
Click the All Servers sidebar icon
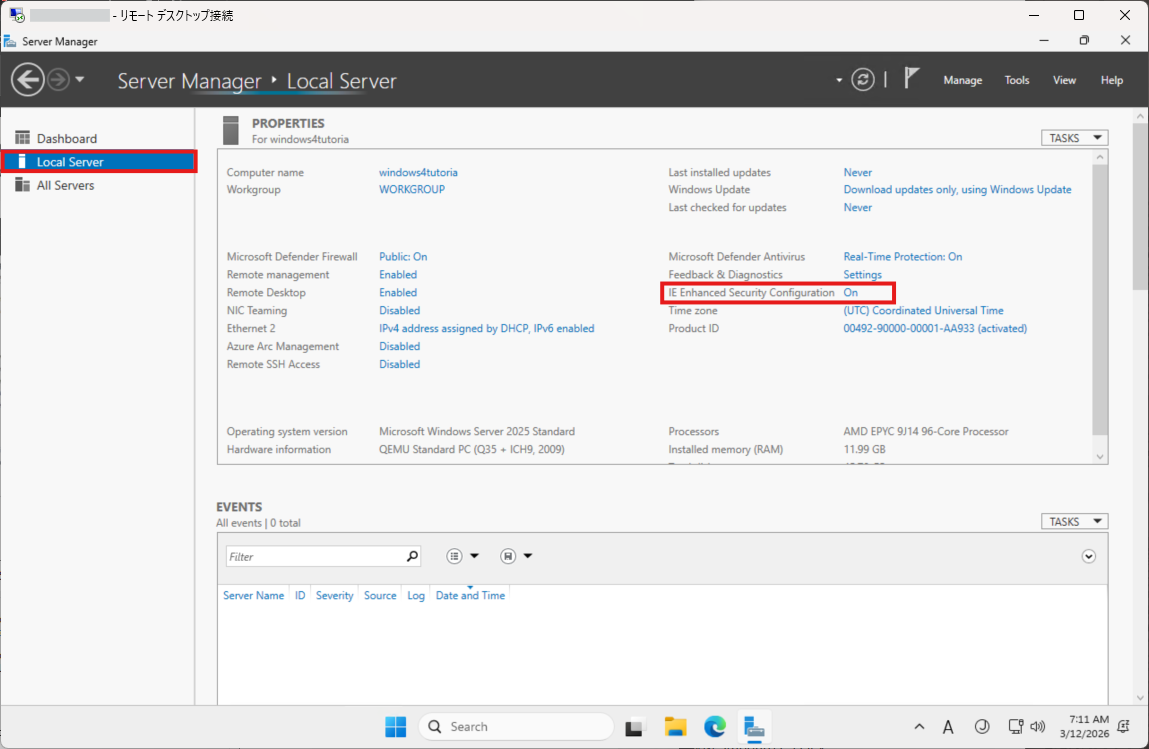[x=22, y=185]
